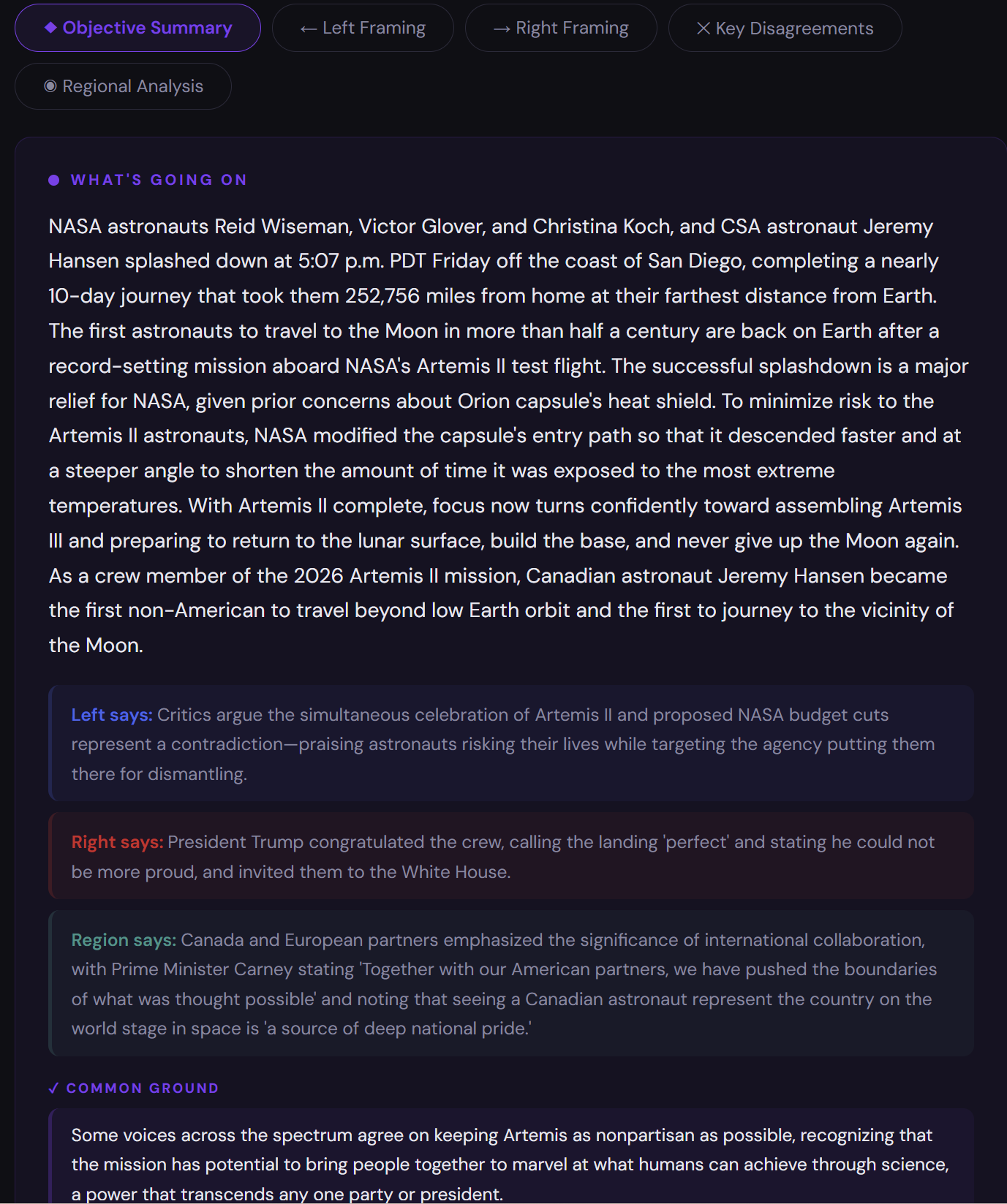Click the circle icon beside Regional Analysis
This screenshot has width=1007, height=1204.
coord(50,86)
